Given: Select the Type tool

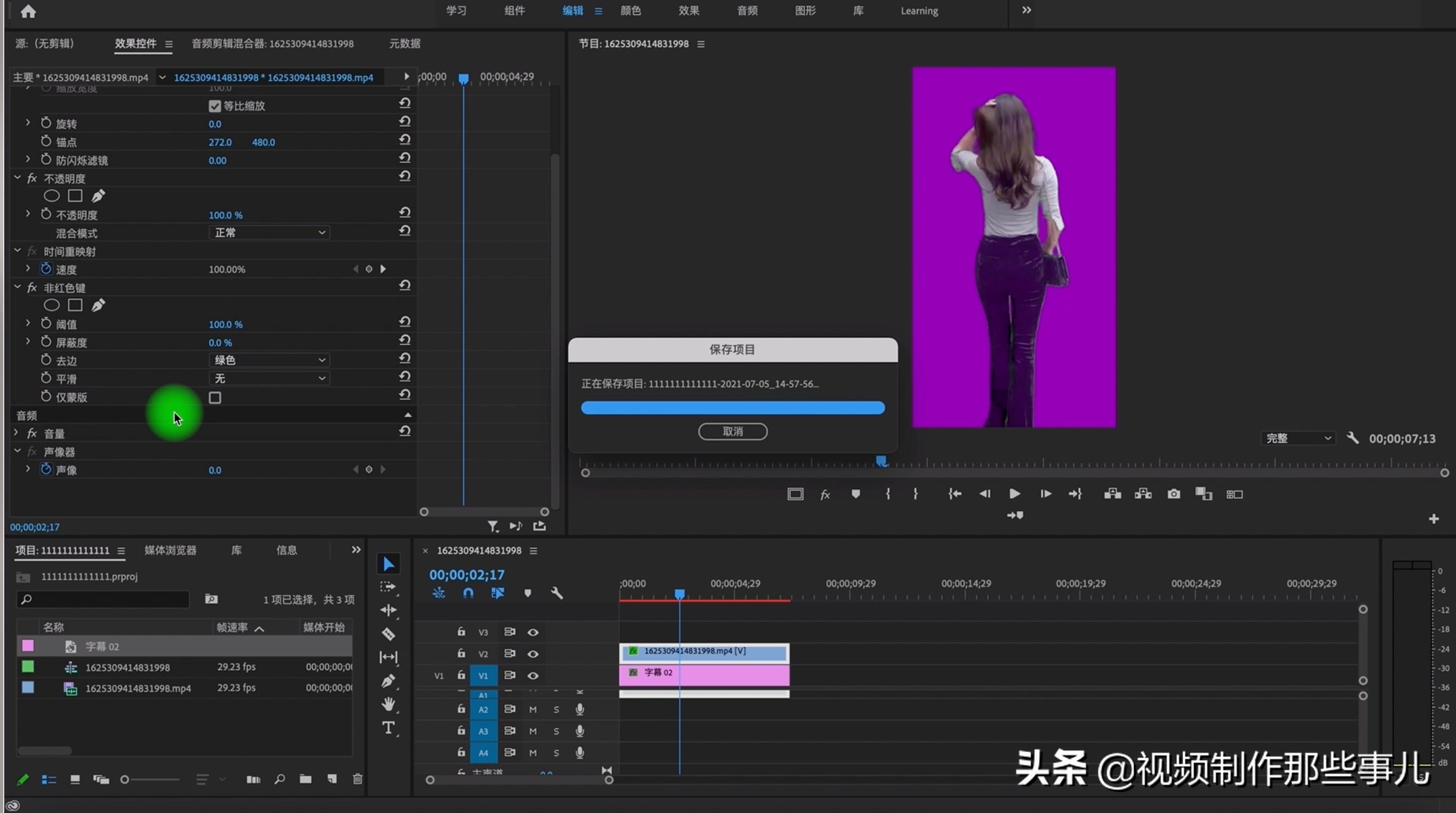Looking at the screenshot, I should (x=389, y=728).
